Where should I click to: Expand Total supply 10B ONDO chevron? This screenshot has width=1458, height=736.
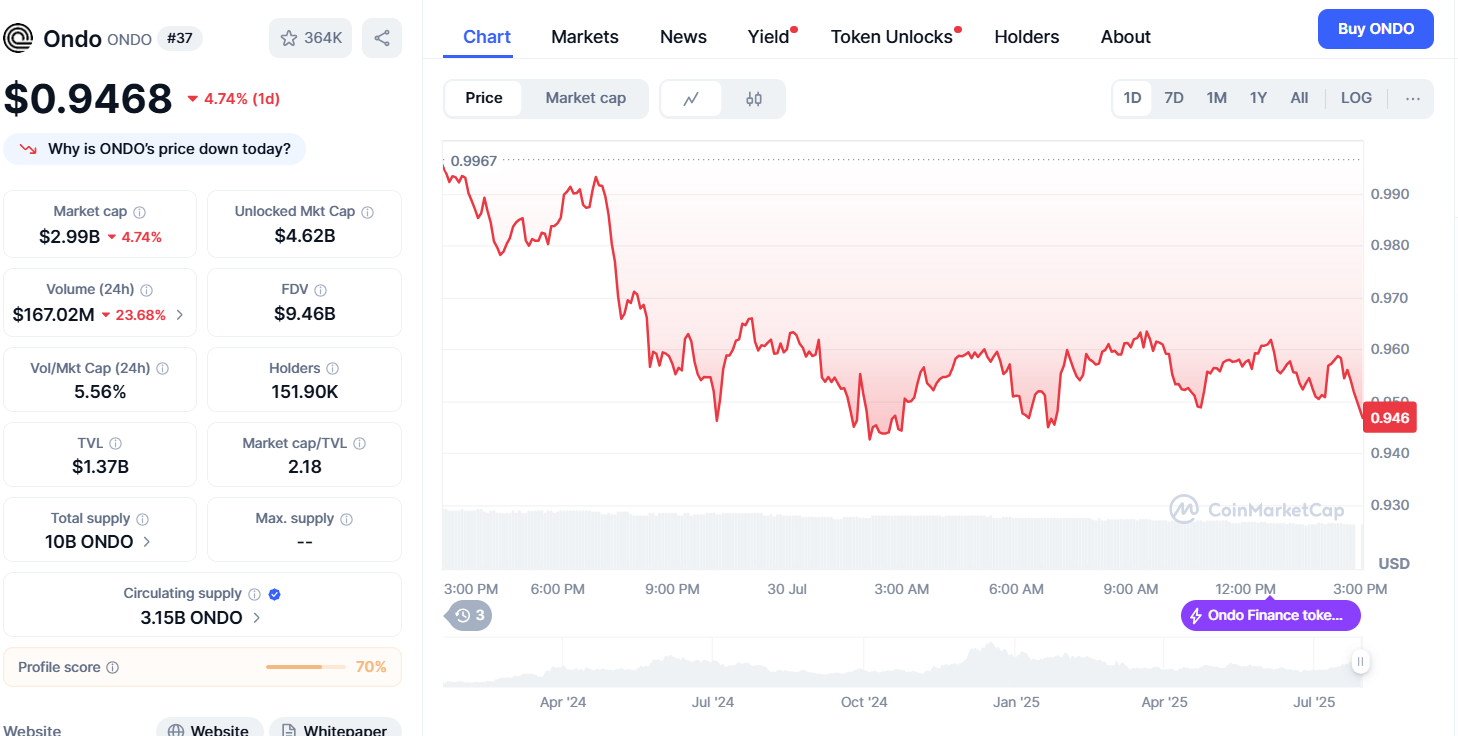147,542
